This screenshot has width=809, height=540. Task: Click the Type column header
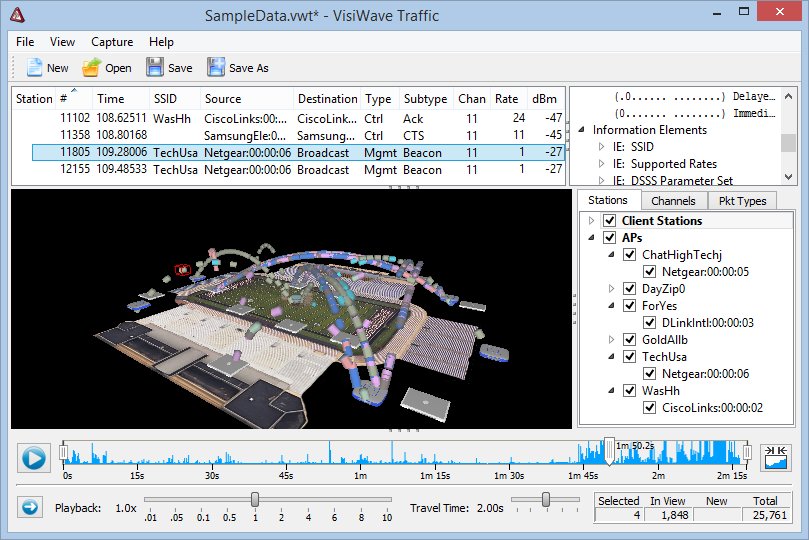tap(380, 99)
